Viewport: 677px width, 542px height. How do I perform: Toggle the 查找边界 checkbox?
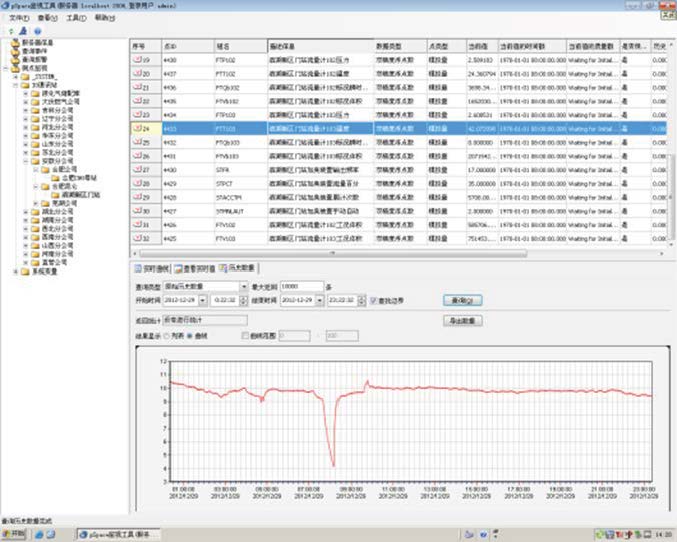click(374, 299)
